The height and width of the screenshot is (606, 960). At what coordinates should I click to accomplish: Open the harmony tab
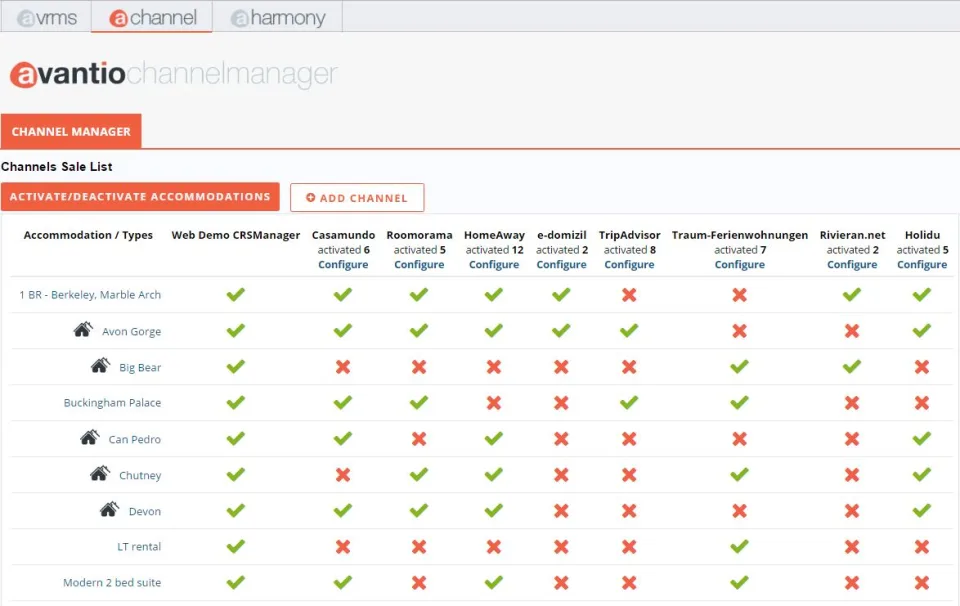278,17
